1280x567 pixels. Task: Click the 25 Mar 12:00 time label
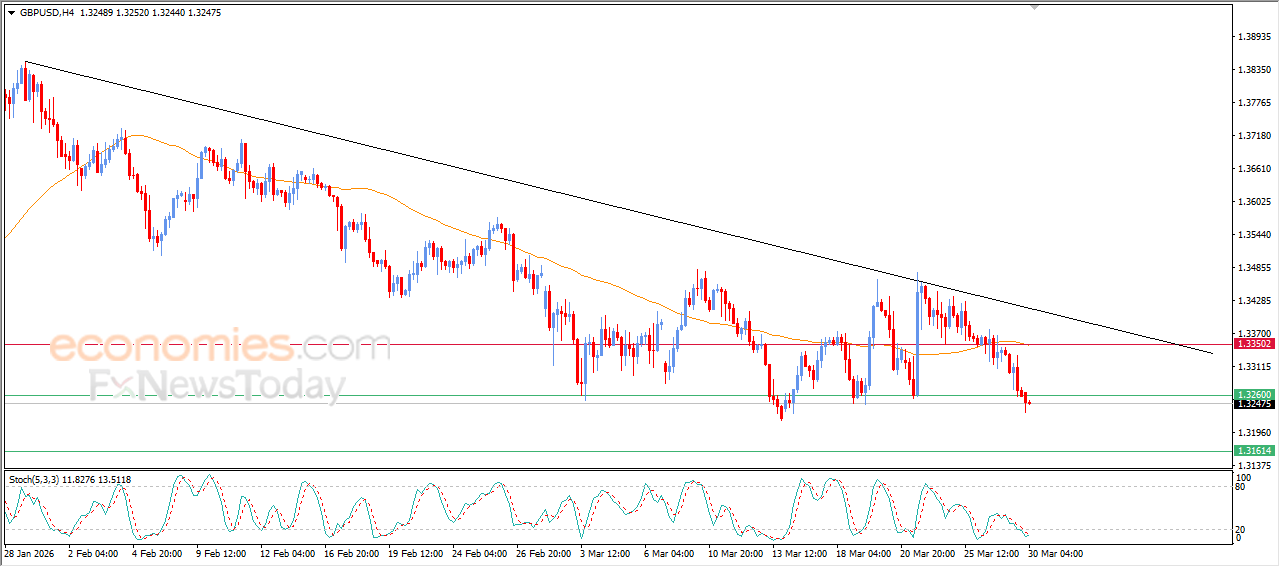(x=991, y=553)
